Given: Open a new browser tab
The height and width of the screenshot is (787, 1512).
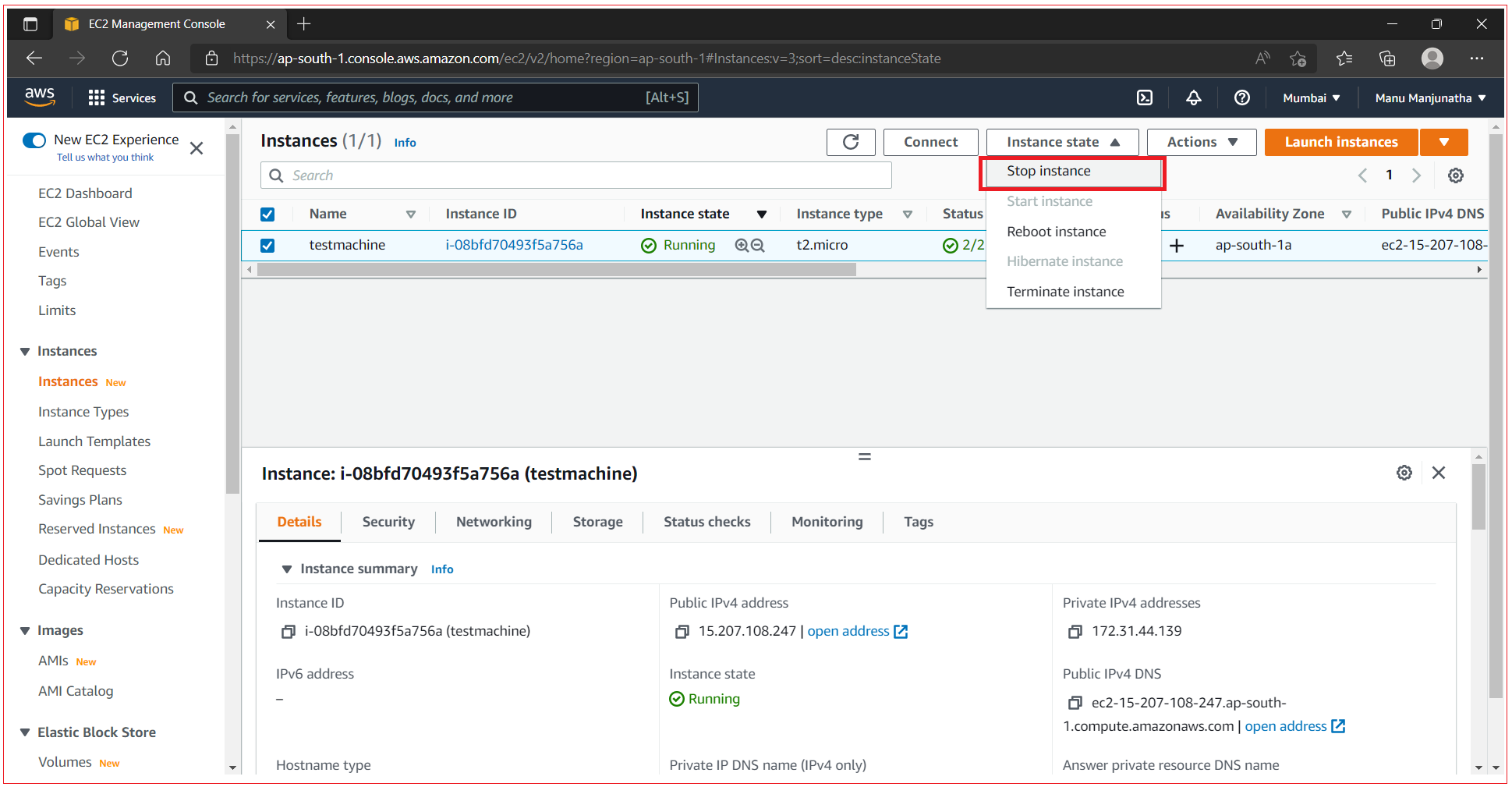Looking at the screenshot, I should point(304,24).
